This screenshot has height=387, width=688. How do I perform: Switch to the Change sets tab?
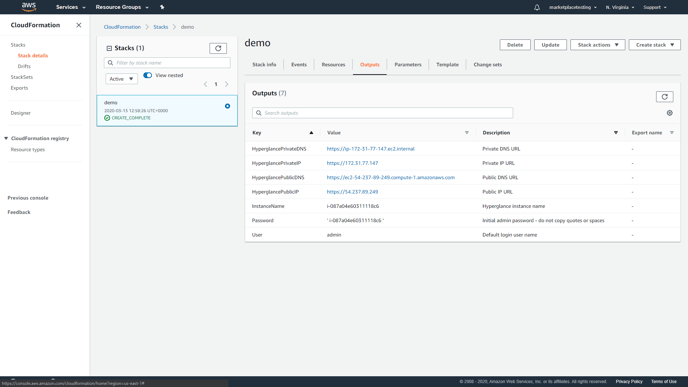point(487,64)
